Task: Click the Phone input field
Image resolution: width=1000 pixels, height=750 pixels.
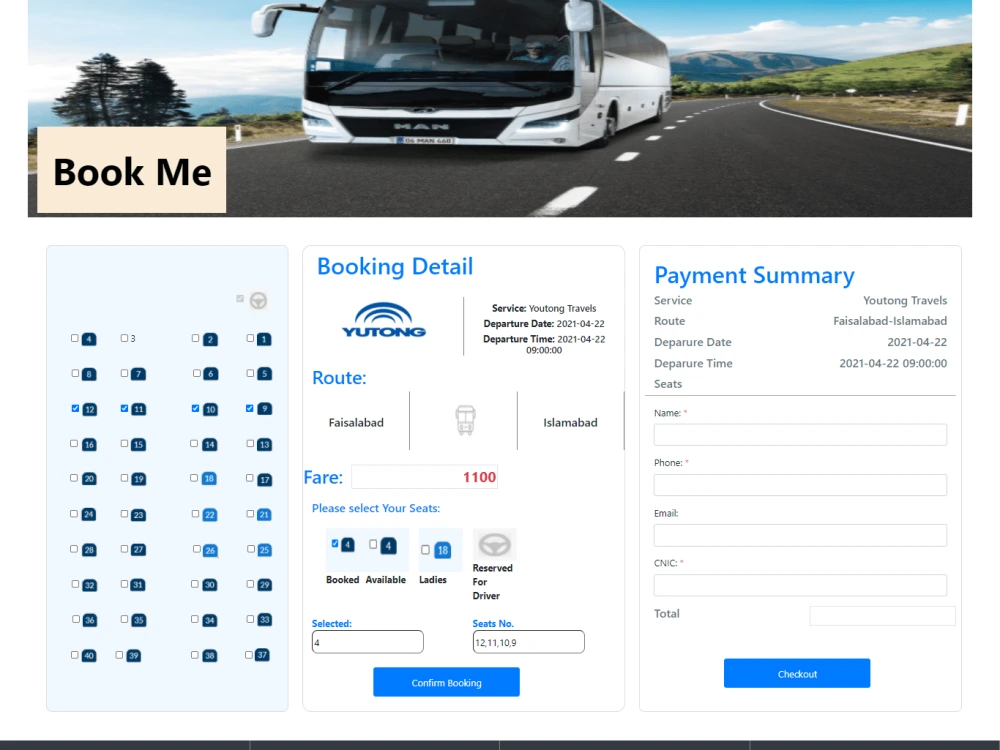Action: tap(800, 485)
